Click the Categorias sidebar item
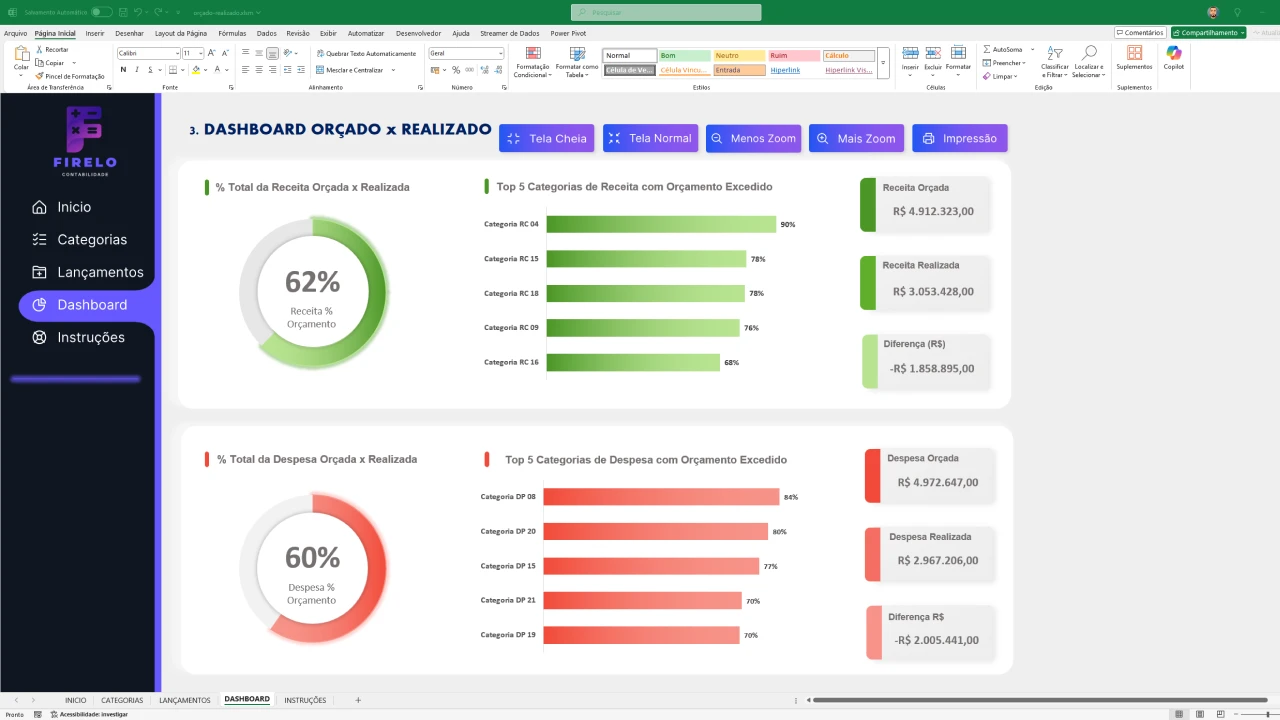The height and width of the screenshot is (720, 1280). coord(91,240)
